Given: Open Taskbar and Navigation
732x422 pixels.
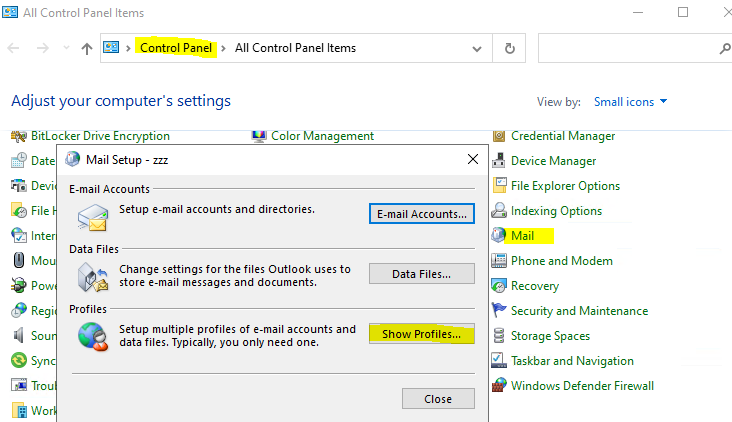Looking at the screenshot, I should (572, 361).
